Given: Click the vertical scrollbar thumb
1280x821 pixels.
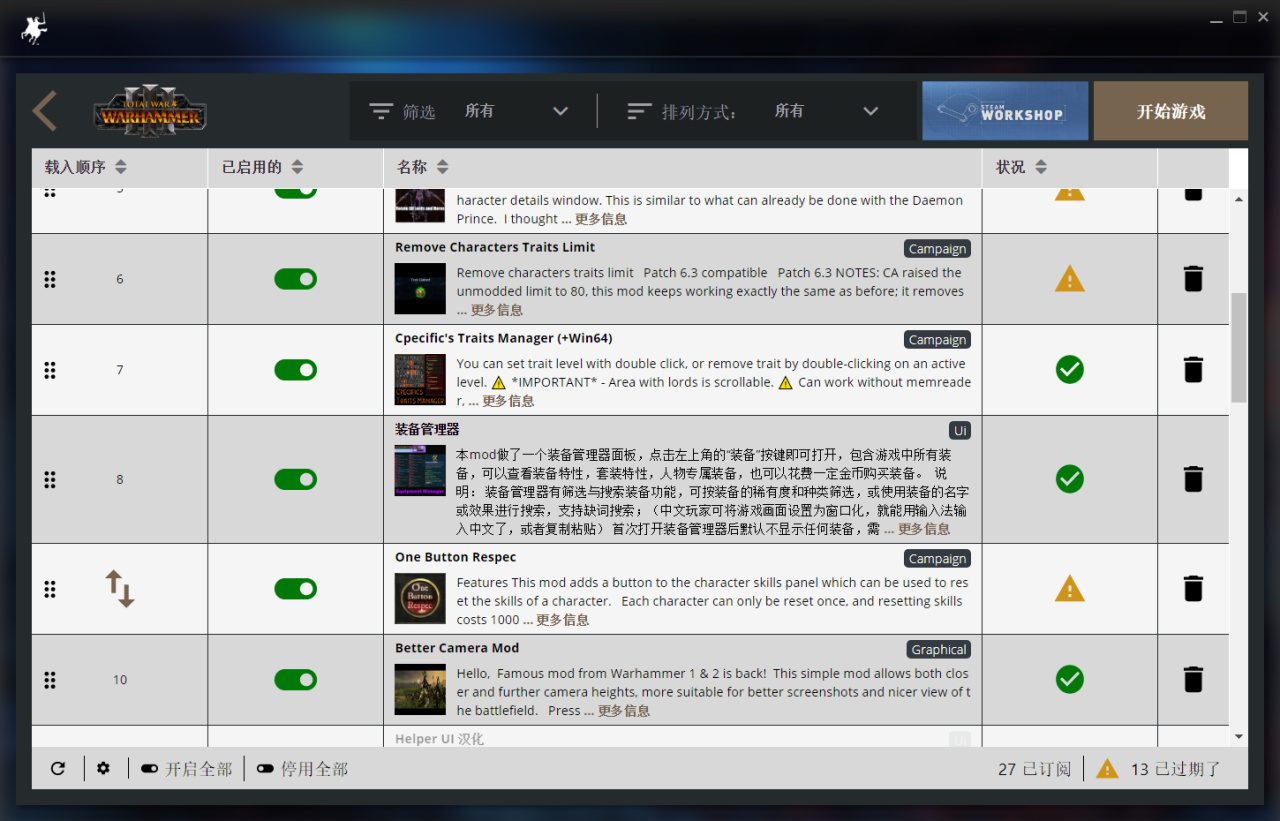Looking at the screenshot, I should coord(1239,348).
